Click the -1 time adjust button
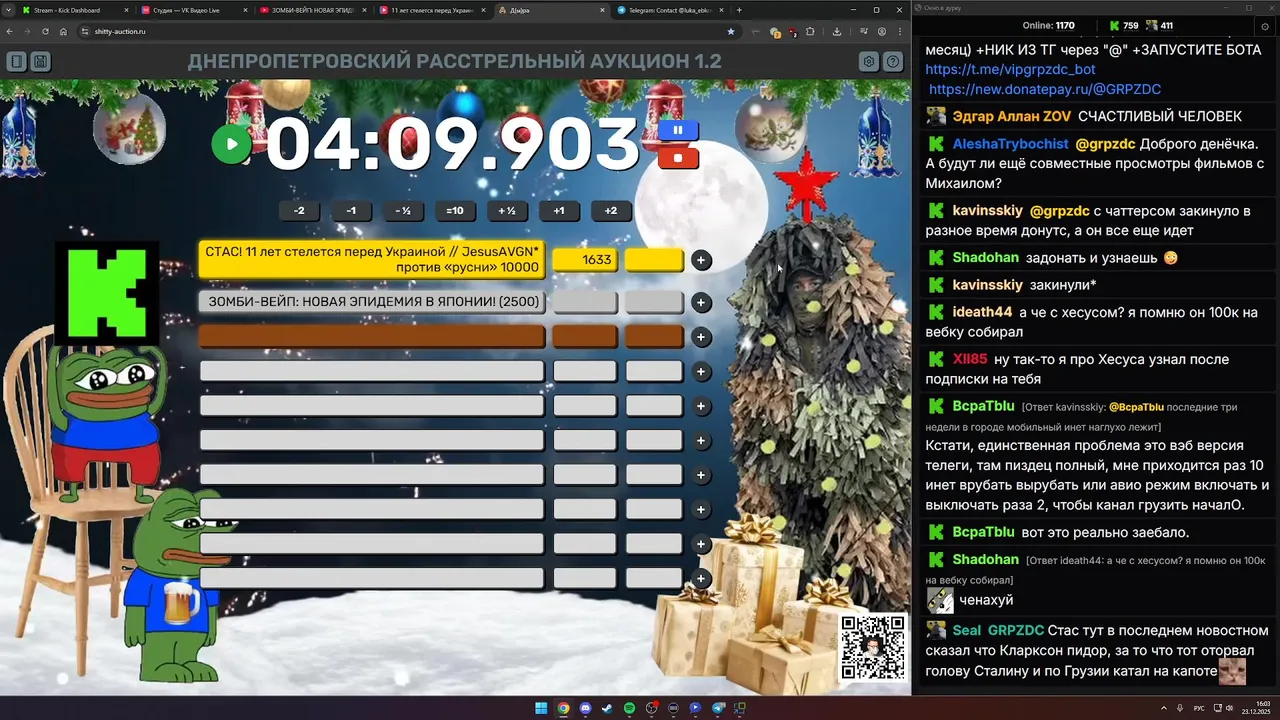 pos(351,210)
